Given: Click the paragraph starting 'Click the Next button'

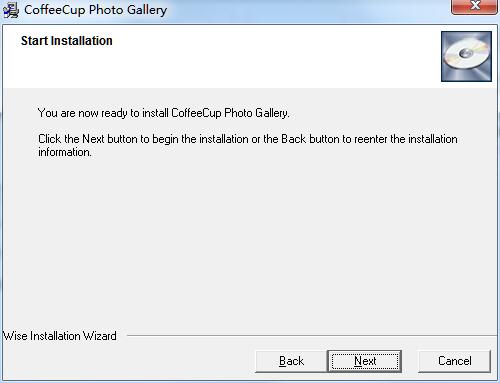Looking at the screenshot, I should click(248, 145).
